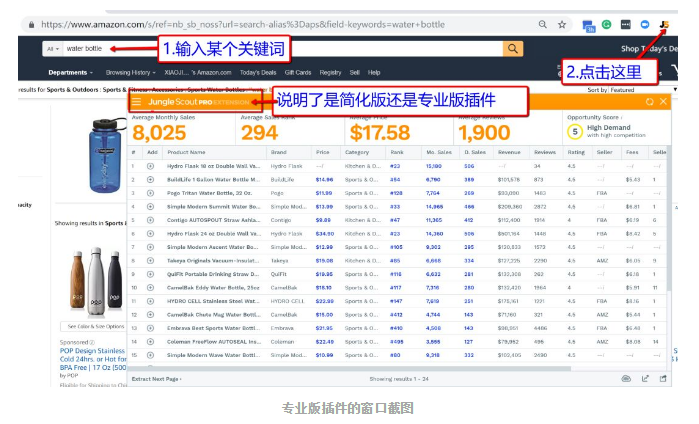Open Help in Amazon nav
The width and height of the screenshot is (699, 424).
point(374,72)
